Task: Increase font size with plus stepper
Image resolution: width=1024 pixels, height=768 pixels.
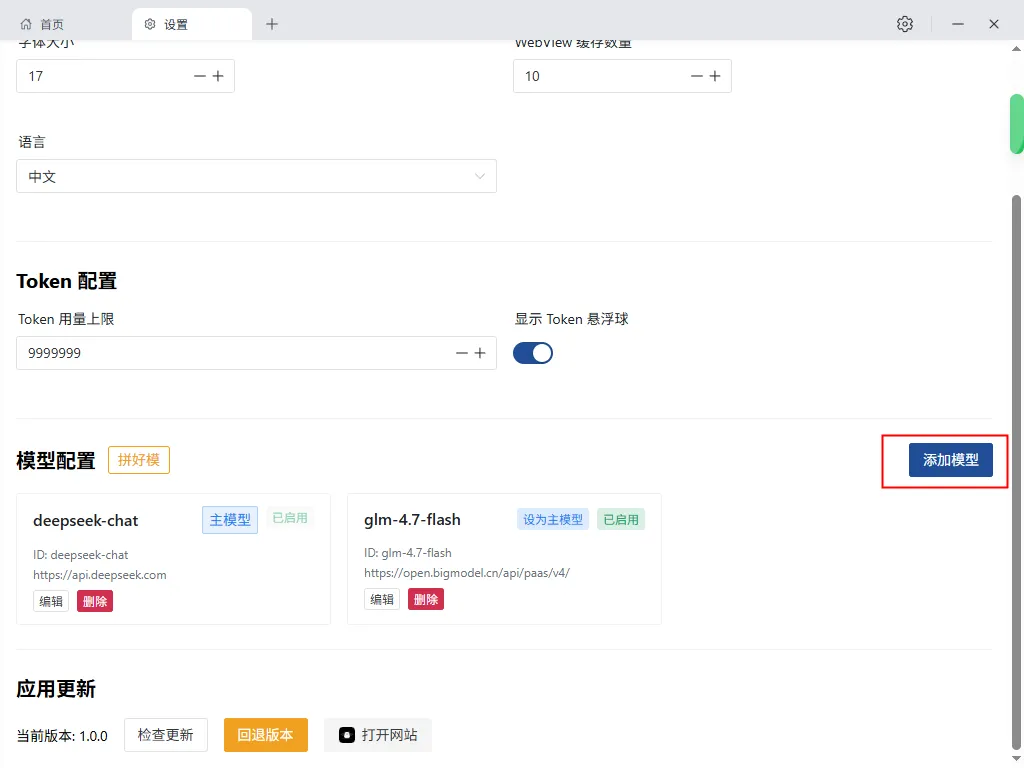Action: tap(218, 76)
